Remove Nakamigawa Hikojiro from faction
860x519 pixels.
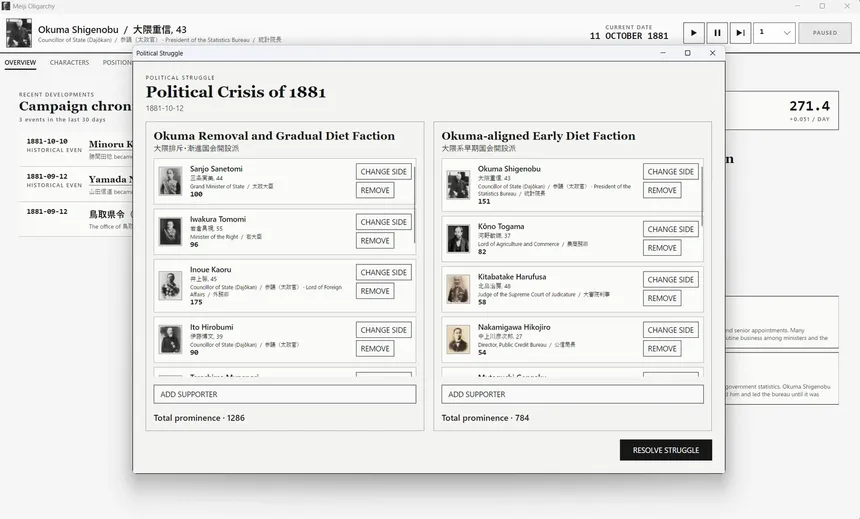662,349
